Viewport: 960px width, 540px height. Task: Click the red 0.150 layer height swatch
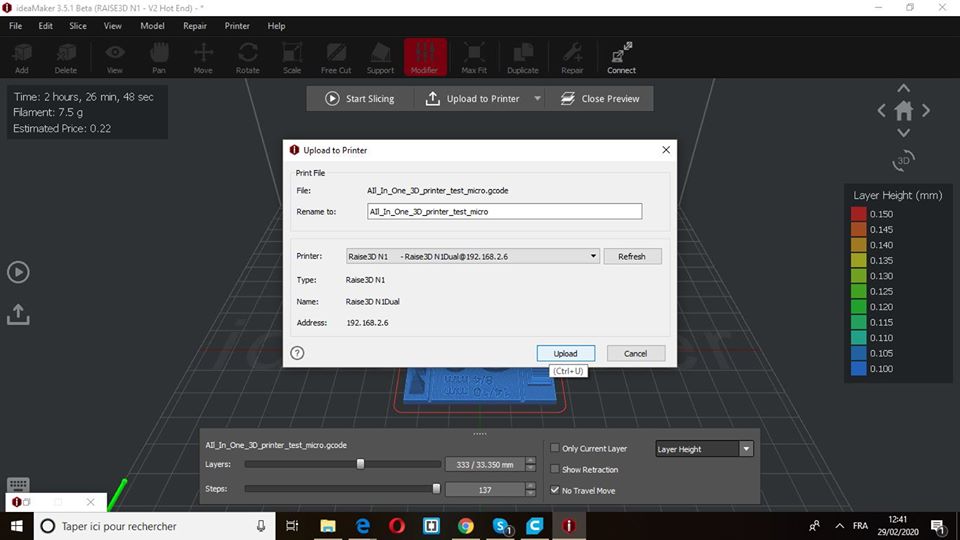point(859,214)
